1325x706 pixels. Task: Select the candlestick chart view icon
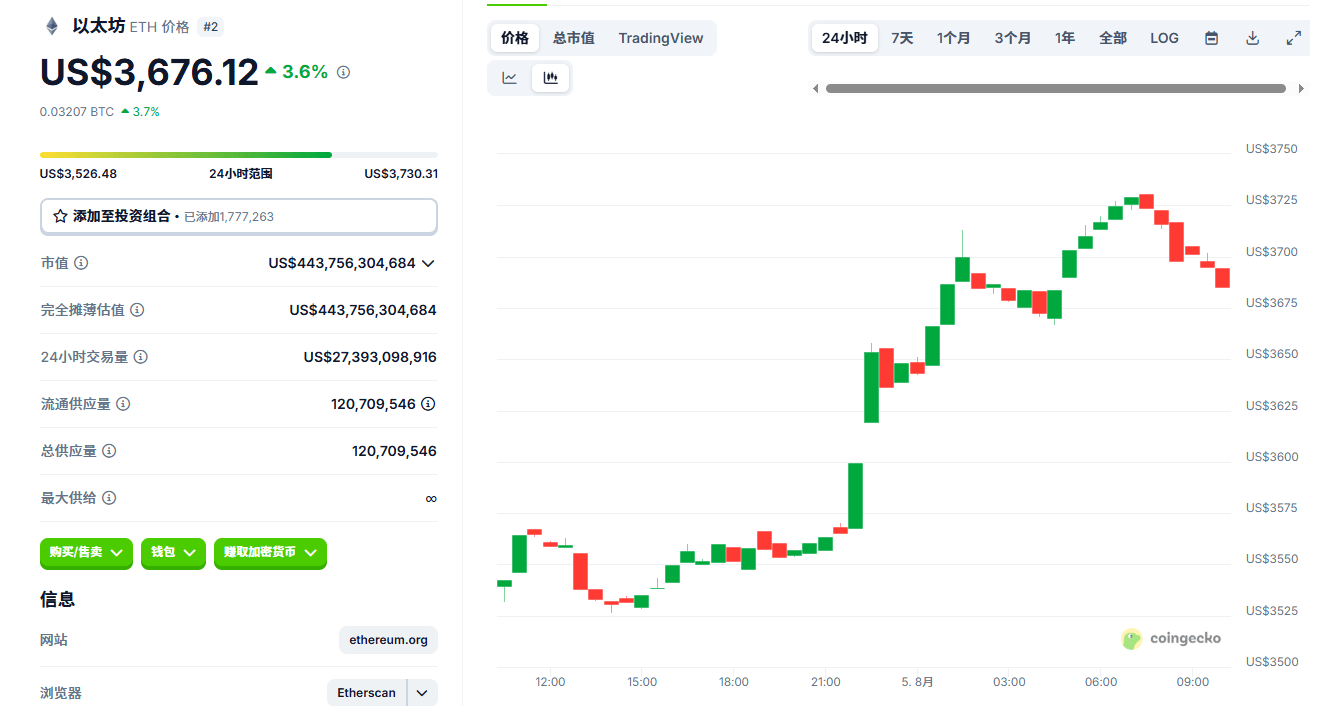point(550,78)
